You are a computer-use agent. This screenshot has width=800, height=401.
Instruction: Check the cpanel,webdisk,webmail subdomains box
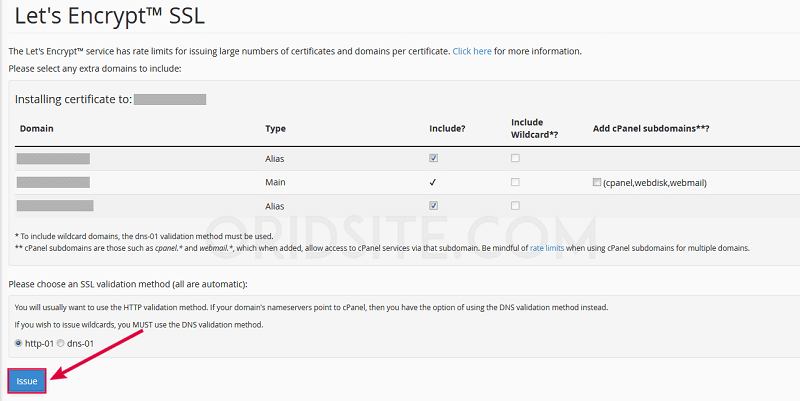(596, 182)
